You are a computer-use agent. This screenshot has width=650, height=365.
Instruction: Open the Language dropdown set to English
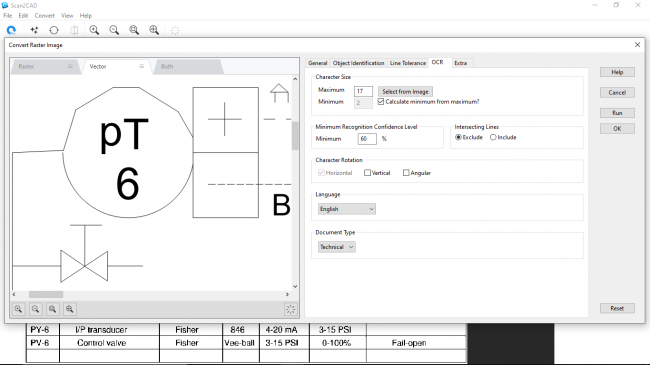point(347,209)
